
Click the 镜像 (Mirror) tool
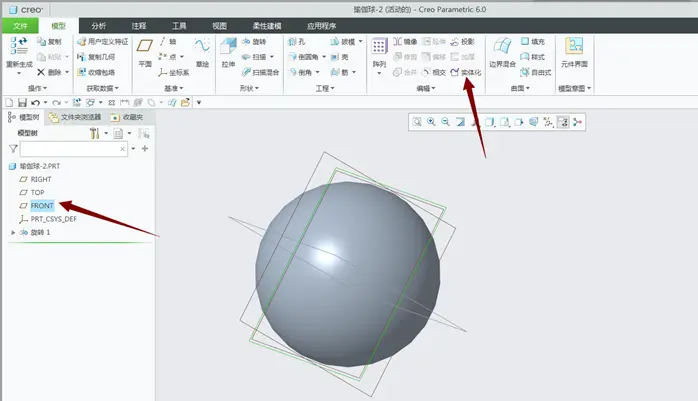pyautogui.click(x=405, y=41)
